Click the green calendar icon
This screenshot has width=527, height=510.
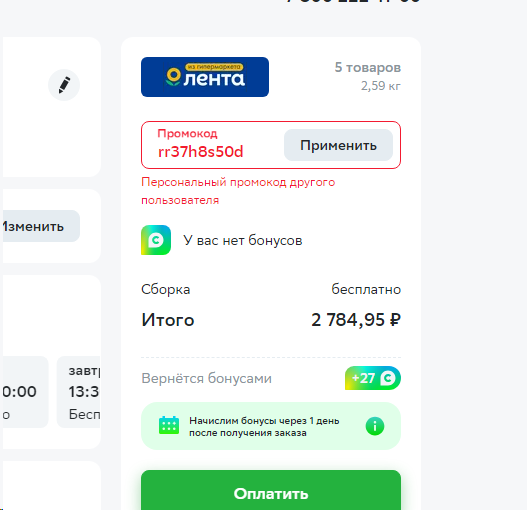tap(169, 425)
